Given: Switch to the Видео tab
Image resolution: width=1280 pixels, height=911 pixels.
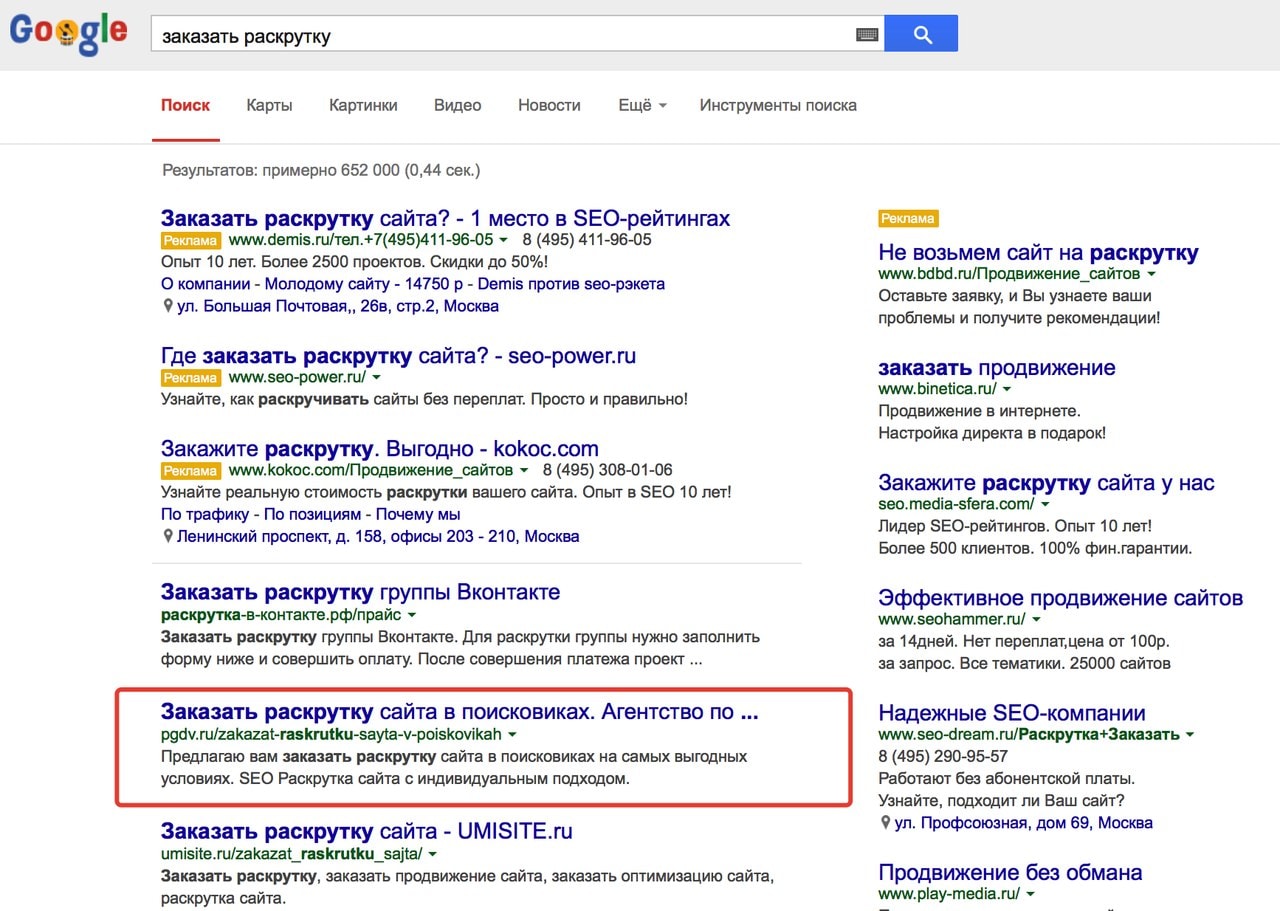Looking at the screenshot, I should tap(458, 105).
